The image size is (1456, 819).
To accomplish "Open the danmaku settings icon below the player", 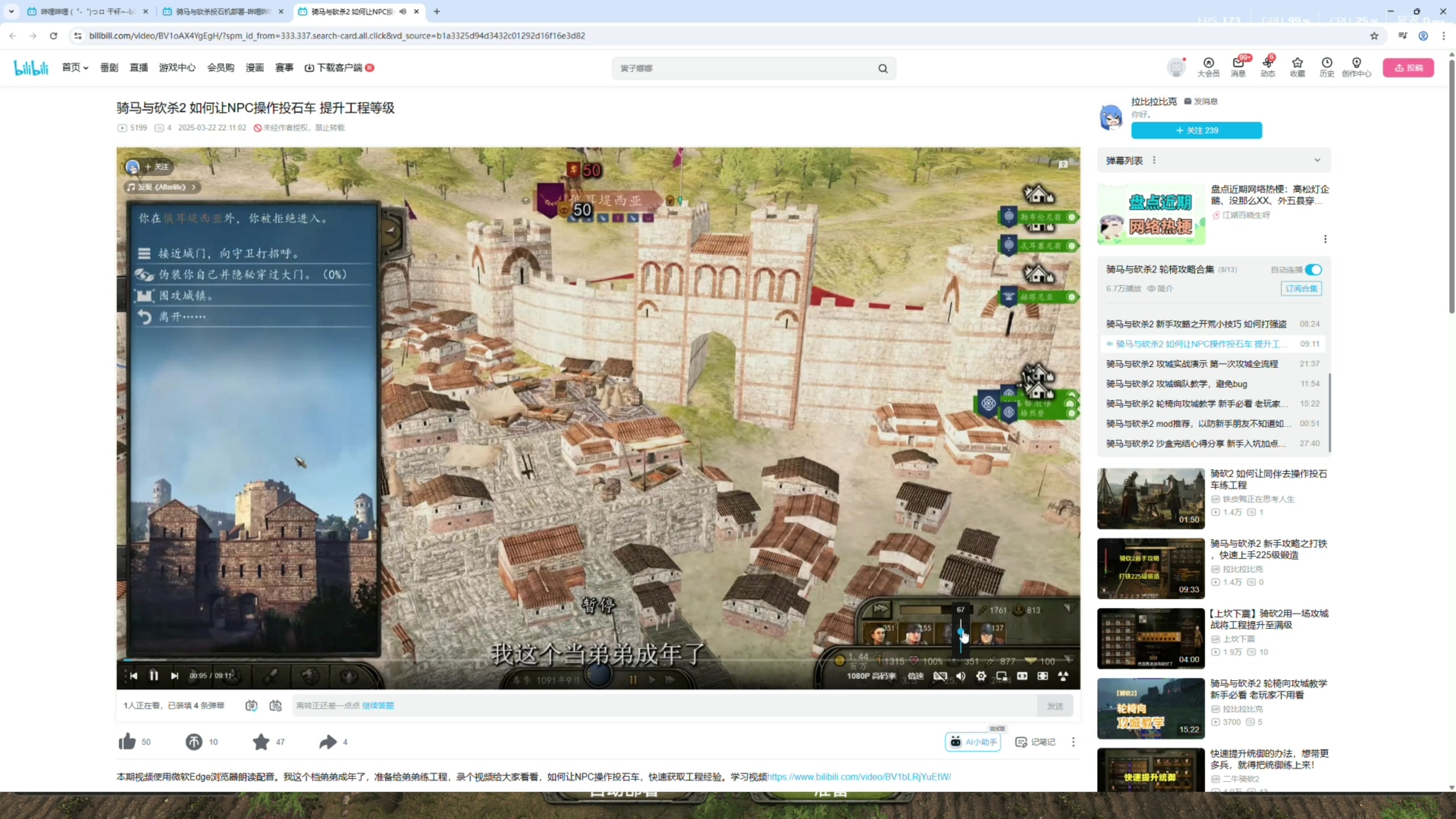I will 276,705.
